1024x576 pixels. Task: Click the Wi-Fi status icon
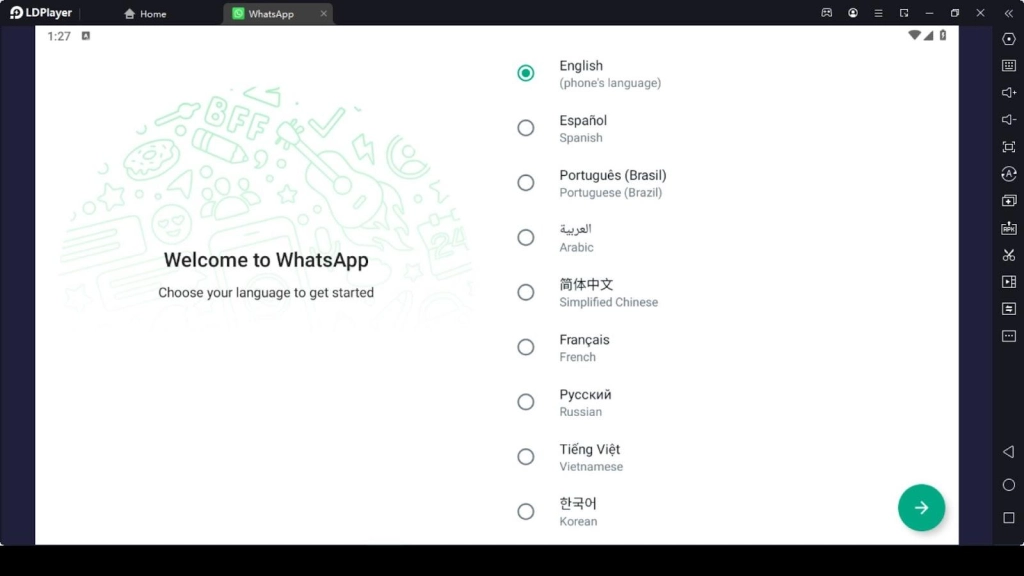[914, 35]
